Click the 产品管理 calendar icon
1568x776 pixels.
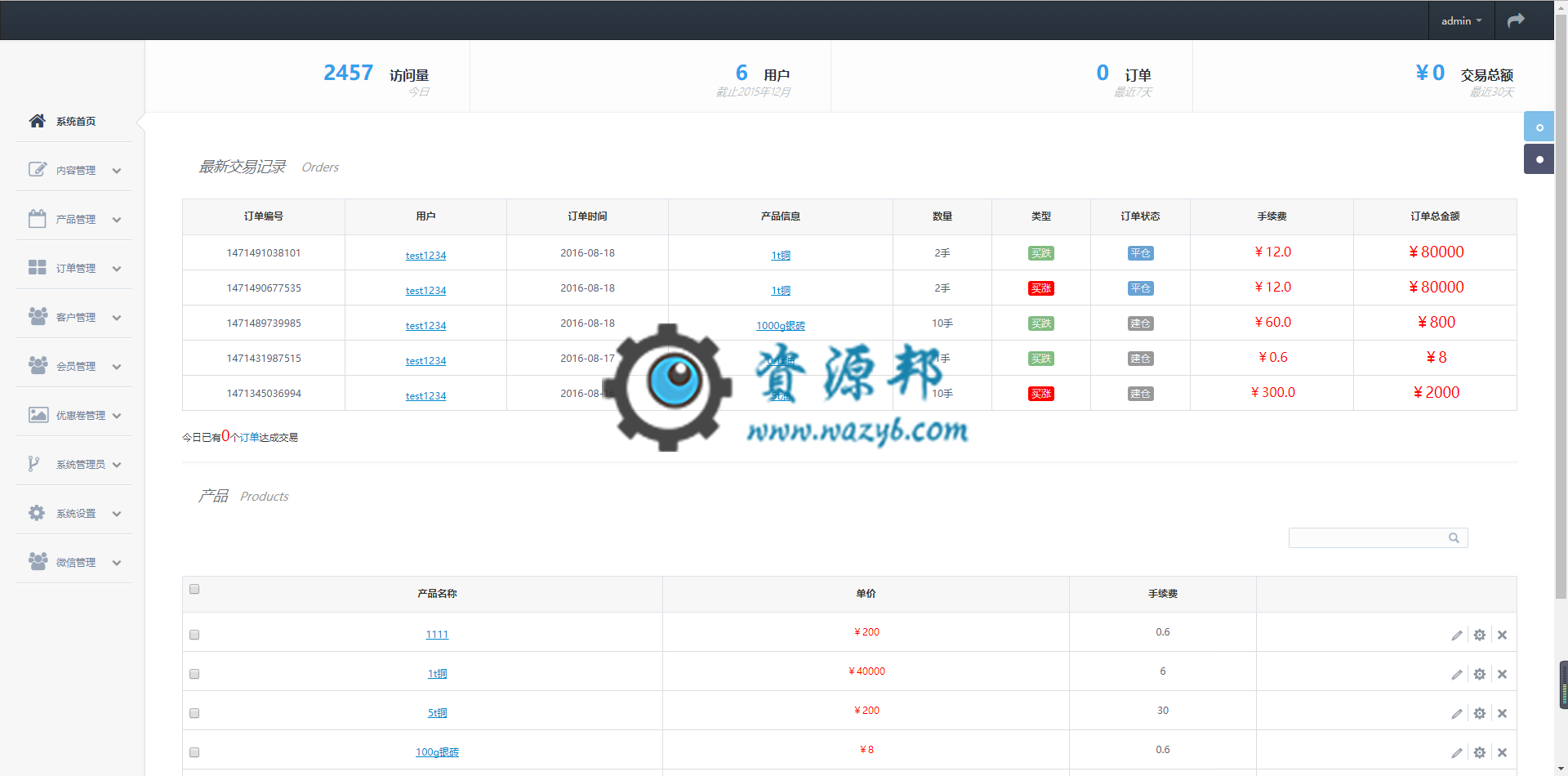click(x=38, y=218)
